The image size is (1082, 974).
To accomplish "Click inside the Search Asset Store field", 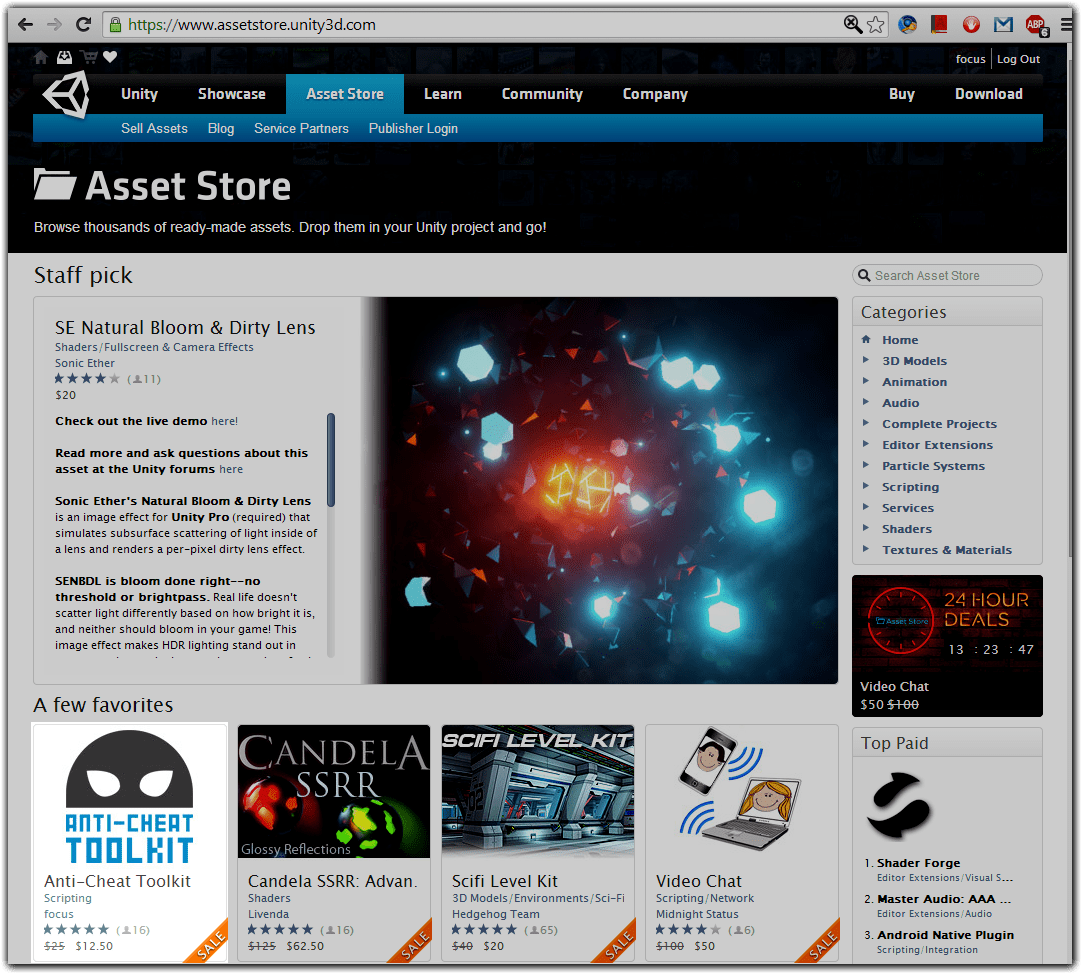I will coord(950,275).
